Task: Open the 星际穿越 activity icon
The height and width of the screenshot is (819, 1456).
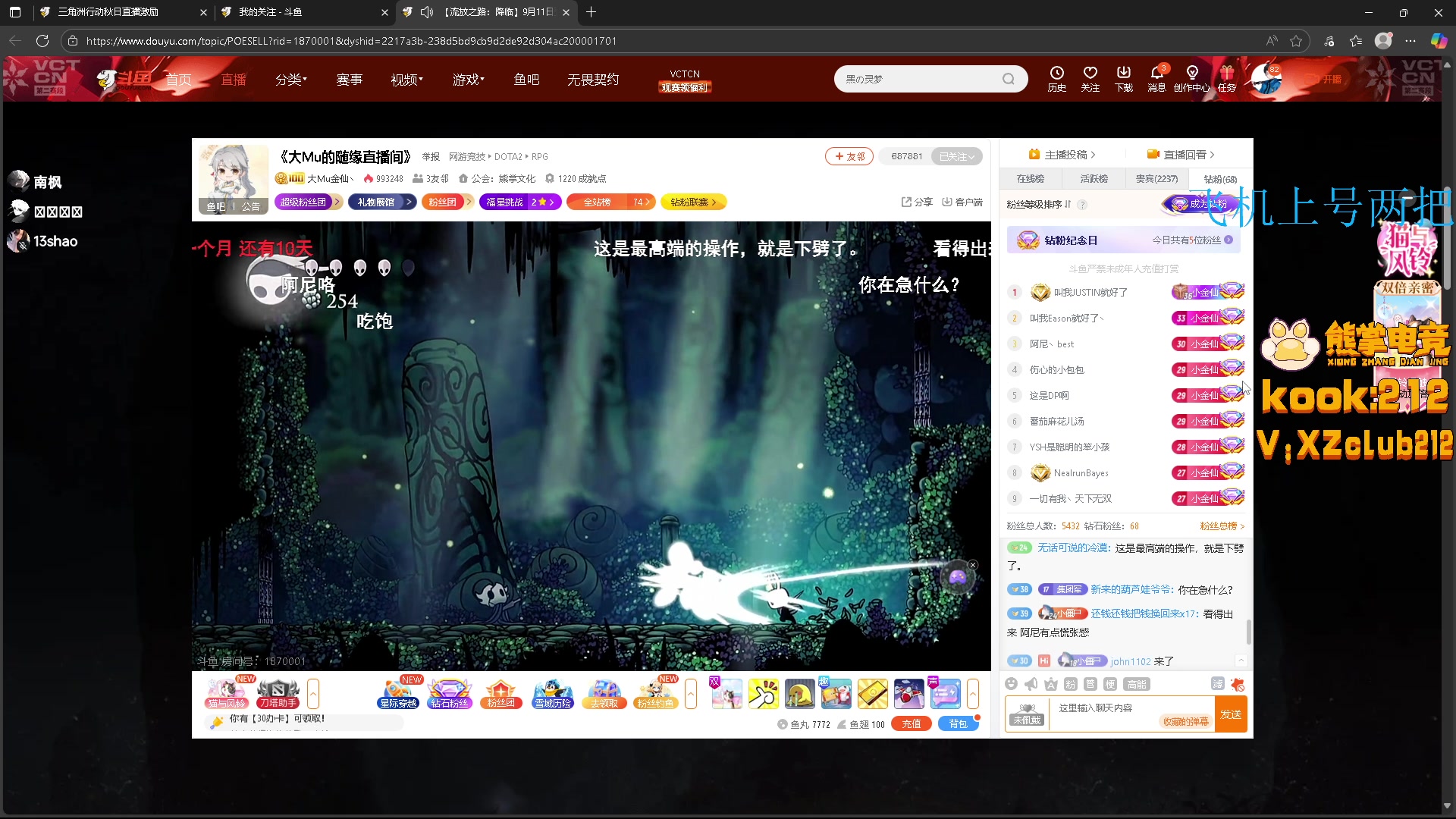Action: [x=398, y=694]
